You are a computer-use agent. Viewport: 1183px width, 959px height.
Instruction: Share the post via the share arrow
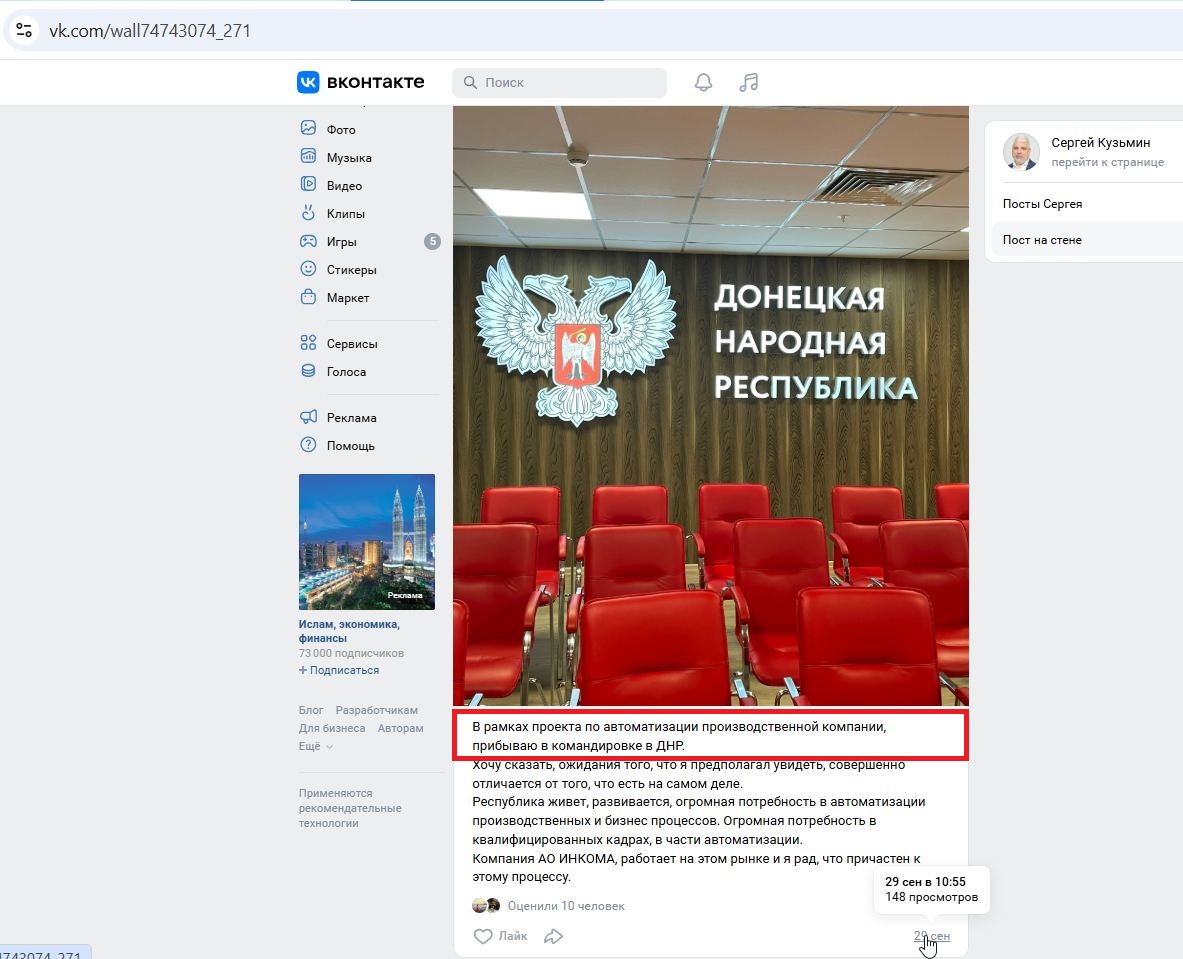[553, 936]
